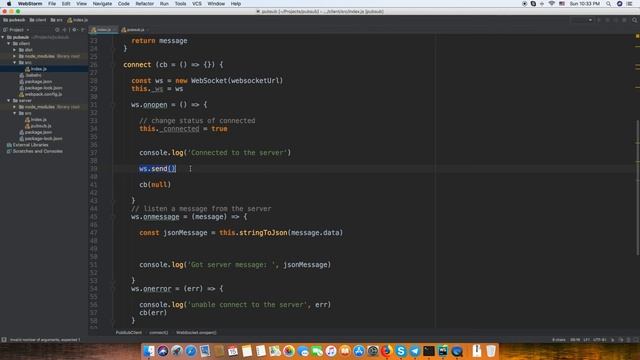Collapse the server src folder
The image size is (640, 360).
pyautogui.click(x=15, y=113)
